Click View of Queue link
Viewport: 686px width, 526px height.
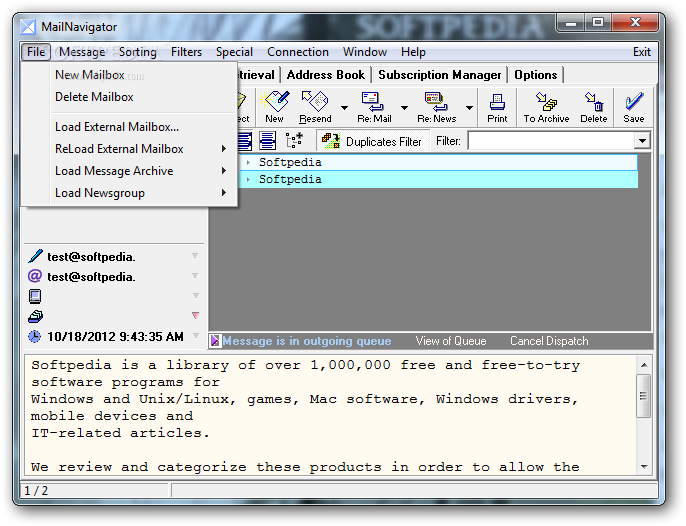pos(451,340)
